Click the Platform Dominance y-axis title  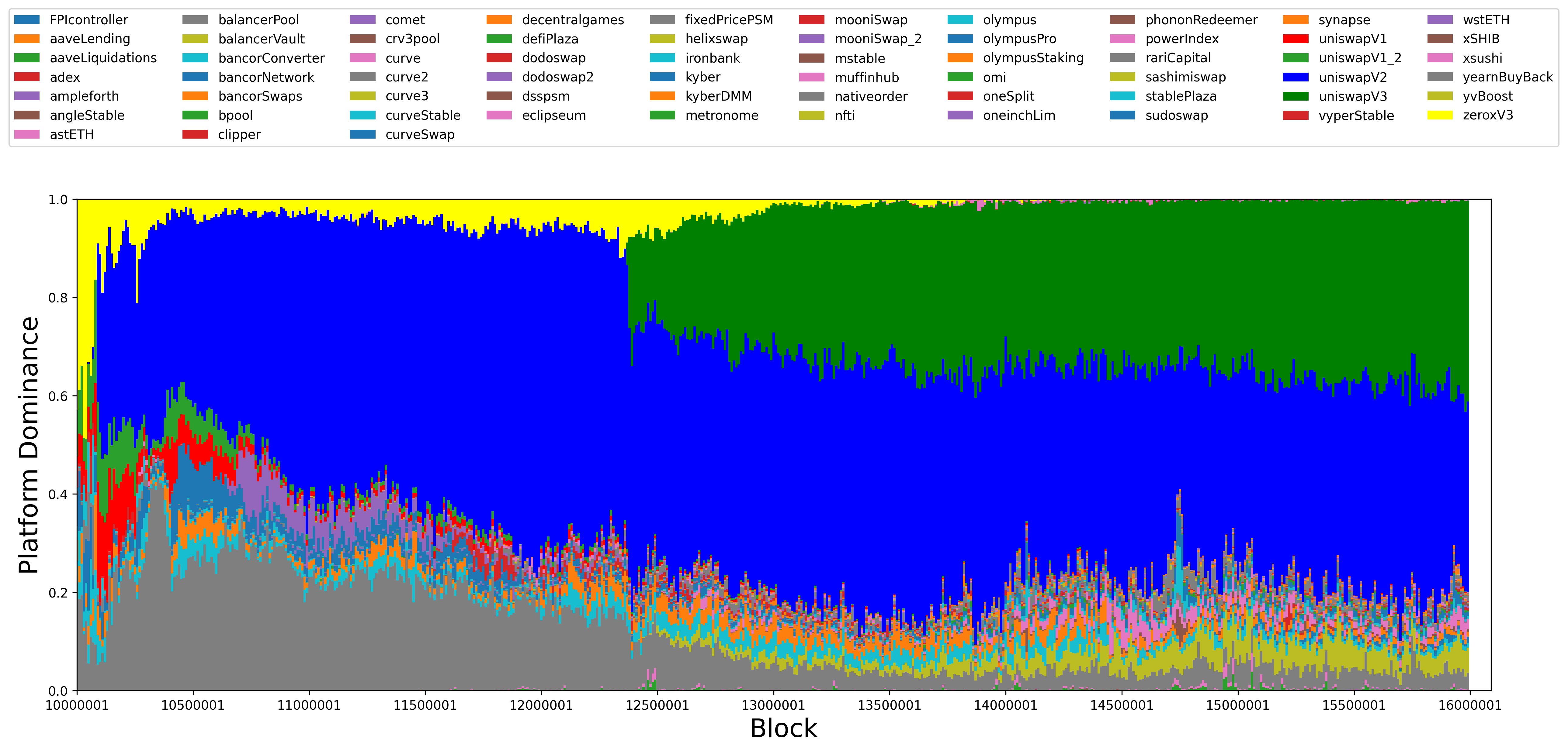tap(29, 445)
